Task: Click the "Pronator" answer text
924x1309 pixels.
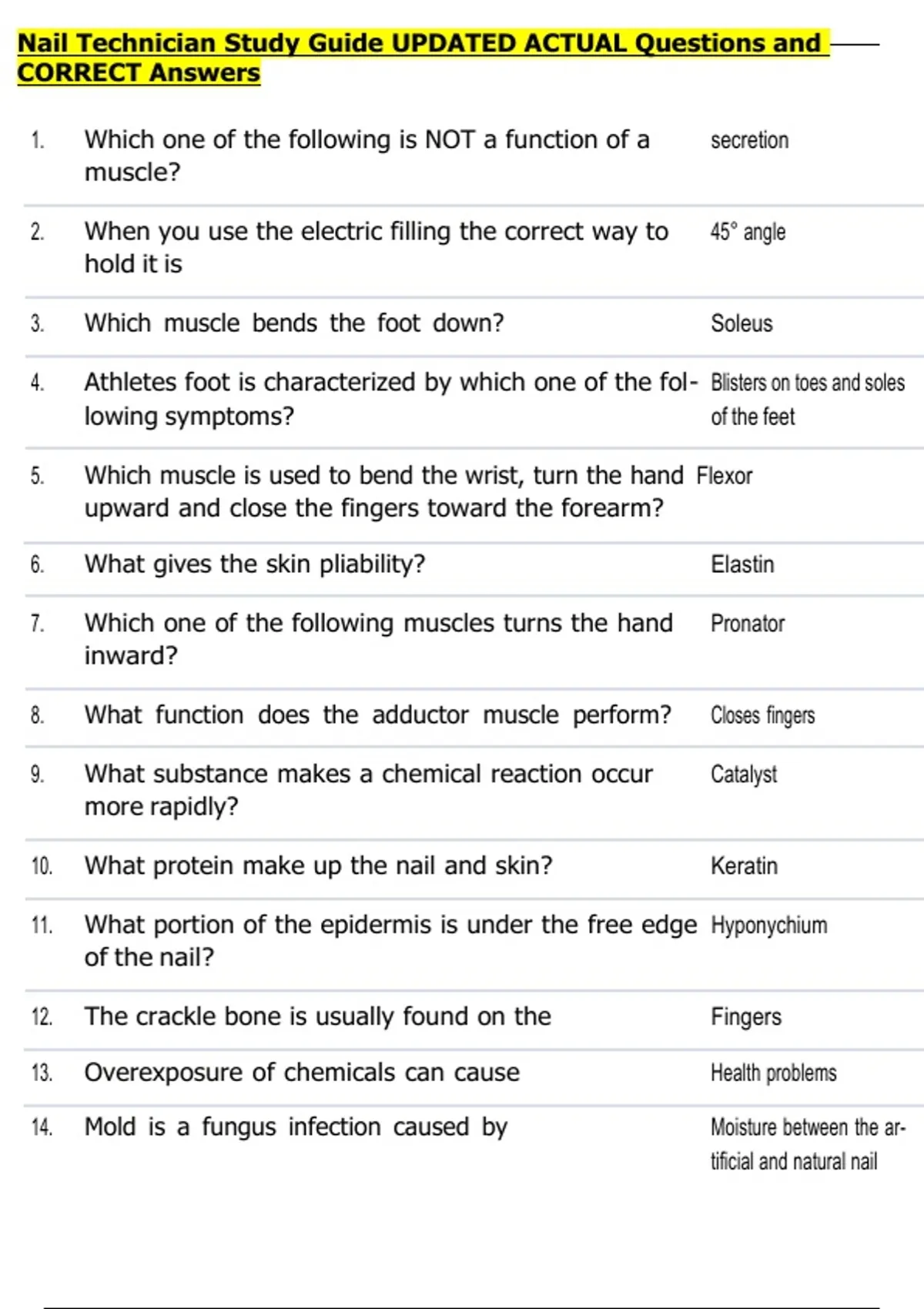Action: (x=748, y=623)
